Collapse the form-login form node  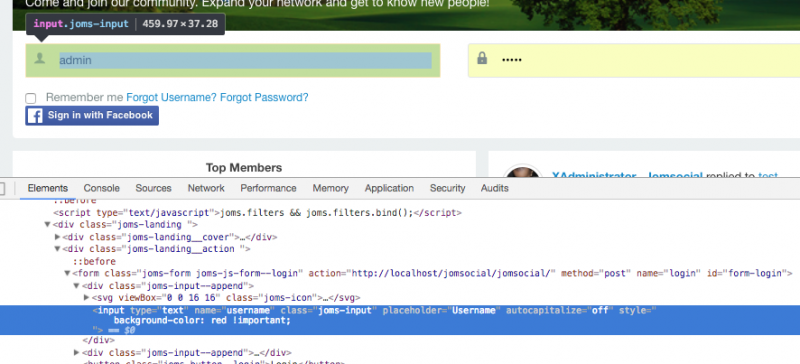point(67,274)
